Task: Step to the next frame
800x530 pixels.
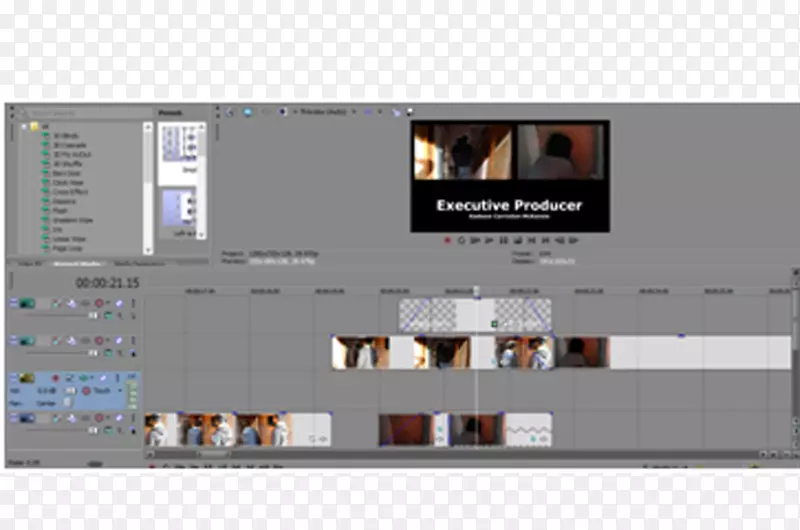Action: click(x=573, y=240)
